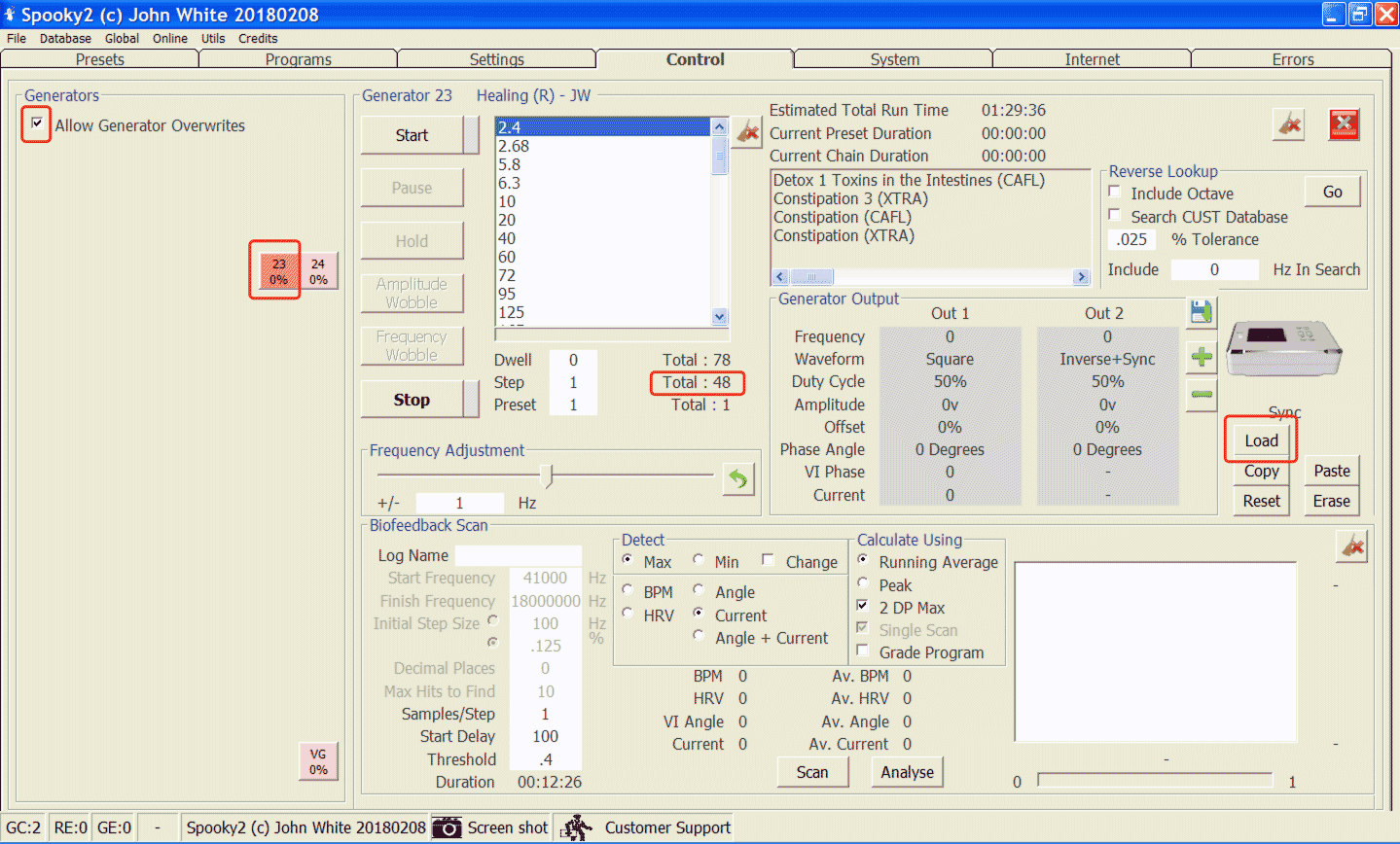Select Angle radio button
Image resolution: width=1400 pixels, height=844 pixels.
click(699, 590)
